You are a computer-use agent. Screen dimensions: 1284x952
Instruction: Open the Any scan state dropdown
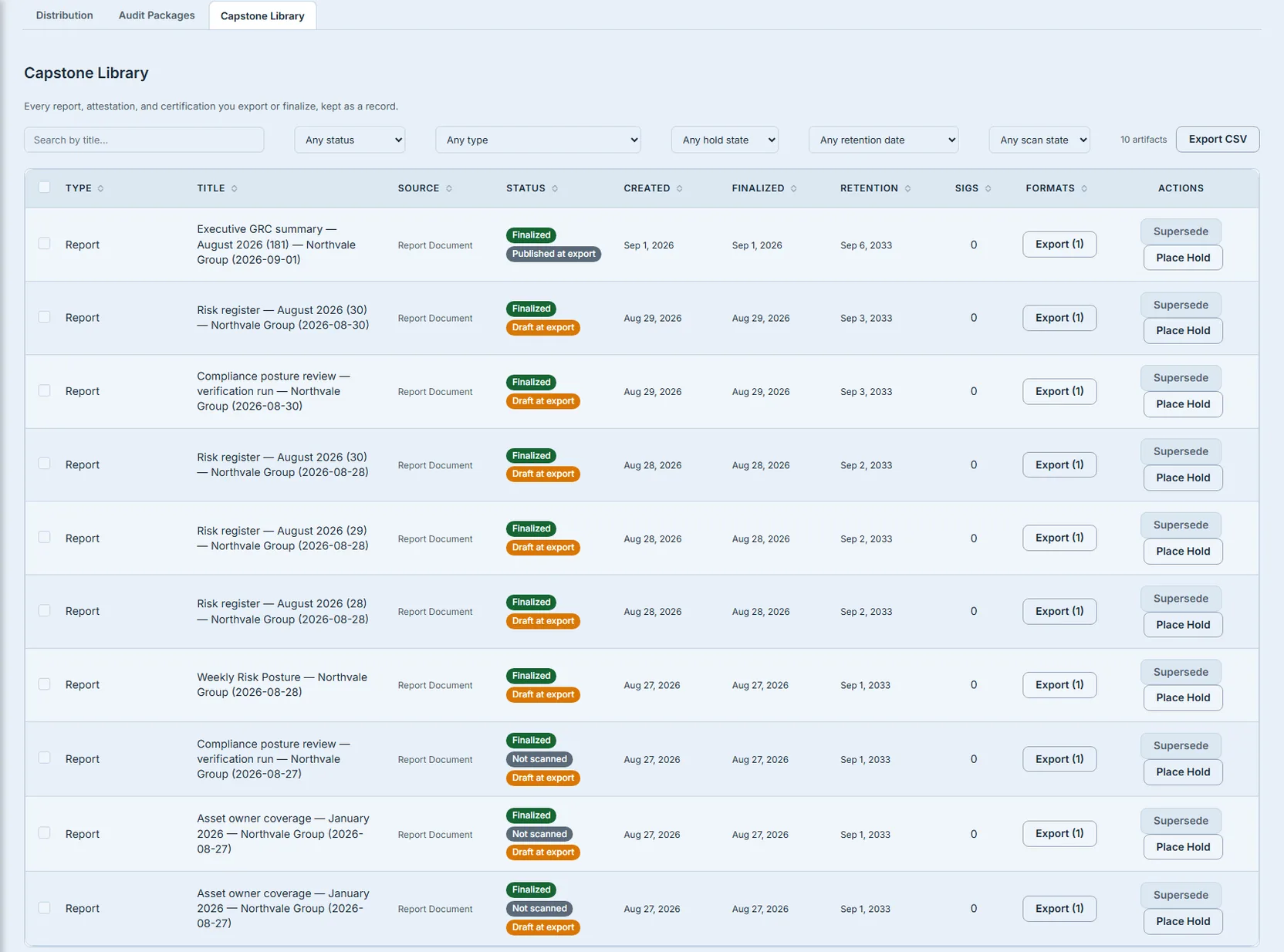[1039, 140]
